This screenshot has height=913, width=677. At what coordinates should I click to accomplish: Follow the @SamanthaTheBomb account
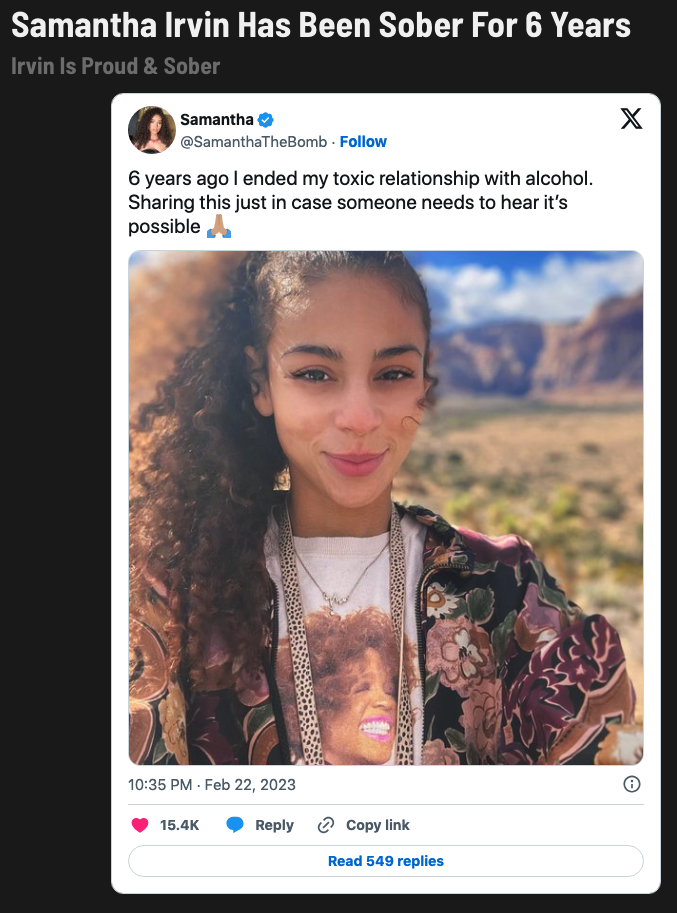click(363, 142)
